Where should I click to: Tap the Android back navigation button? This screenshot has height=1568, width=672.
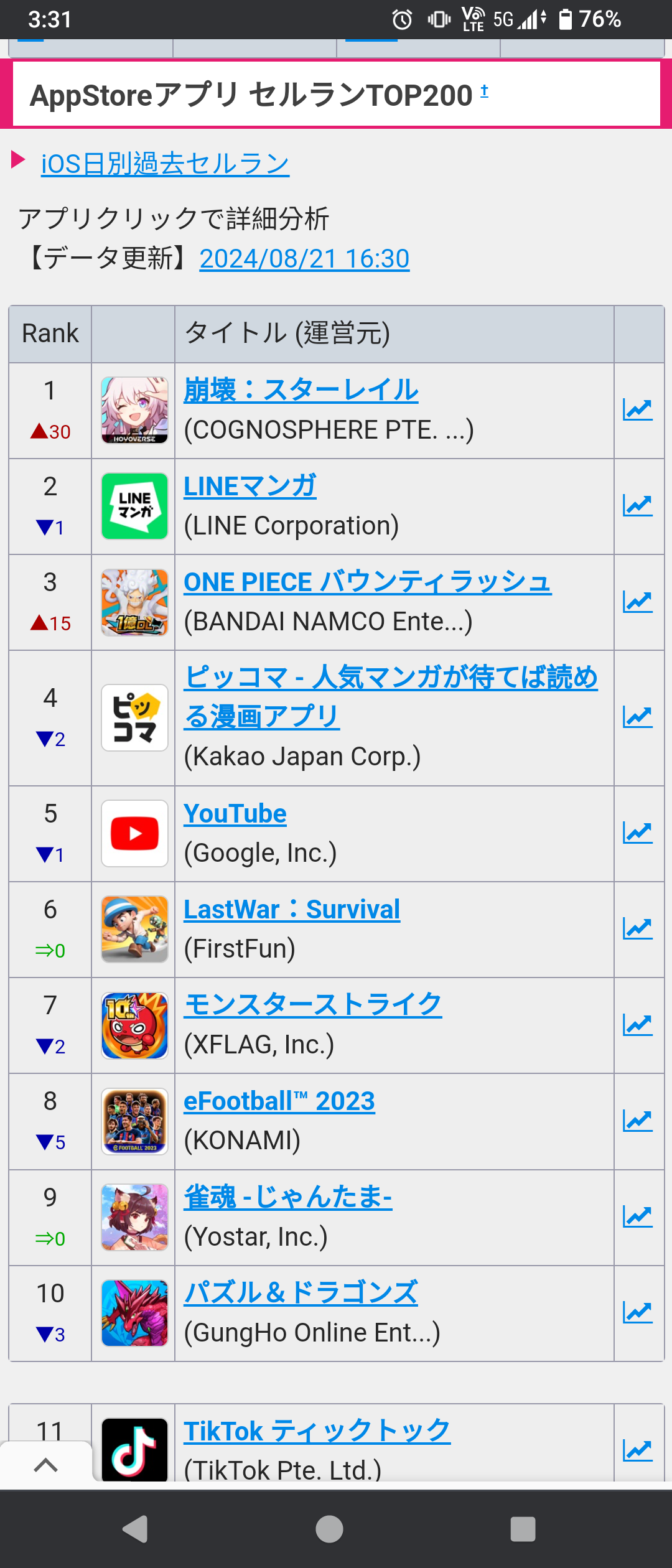(136, 1529)
